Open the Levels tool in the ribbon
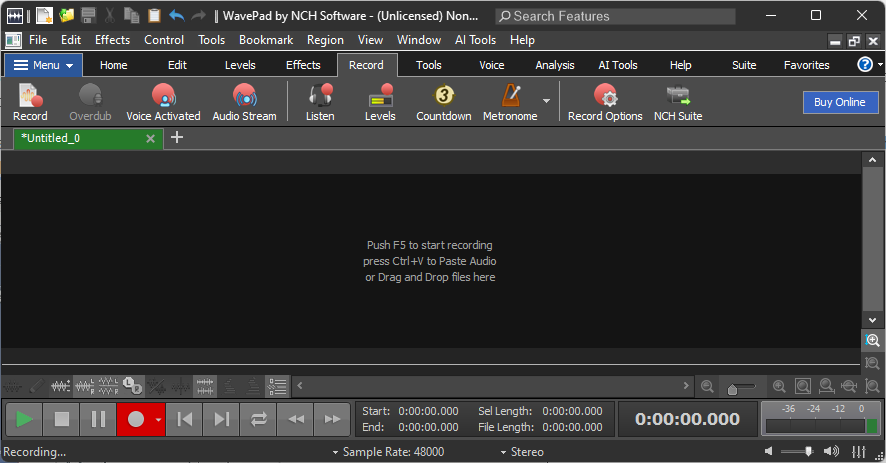The height and width of the screenshot is (463, 886). pos(380,102)
